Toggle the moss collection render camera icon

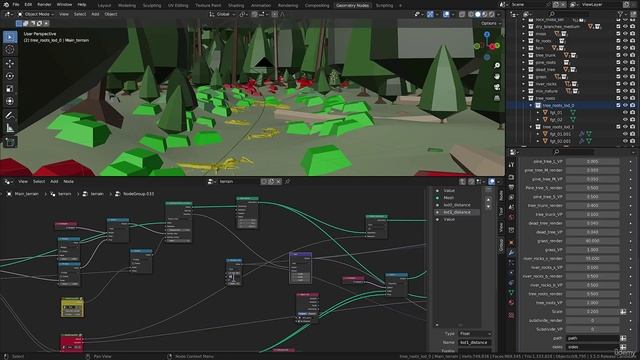coord(632,34)
